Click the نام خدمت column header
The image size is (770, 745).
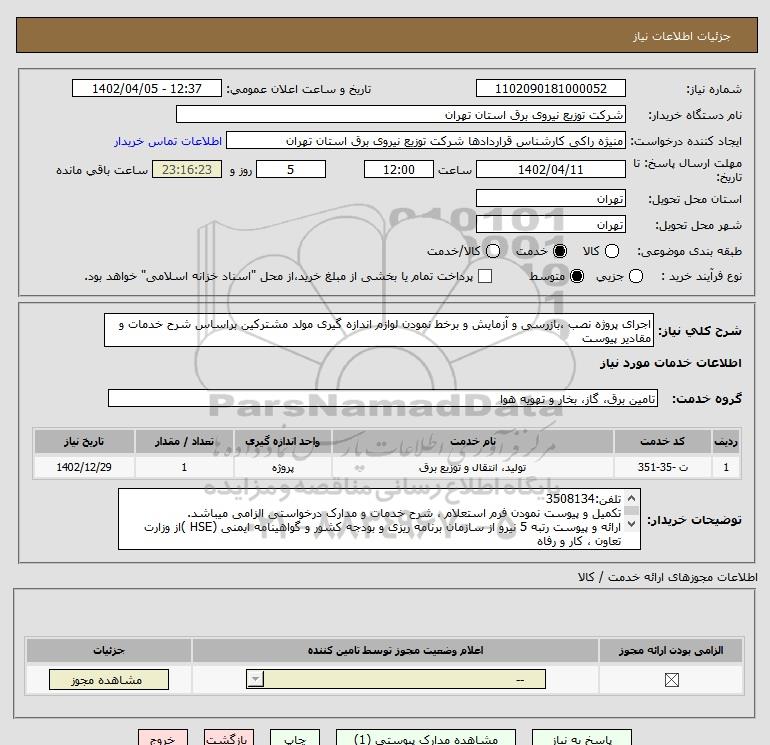click(472, 441)
